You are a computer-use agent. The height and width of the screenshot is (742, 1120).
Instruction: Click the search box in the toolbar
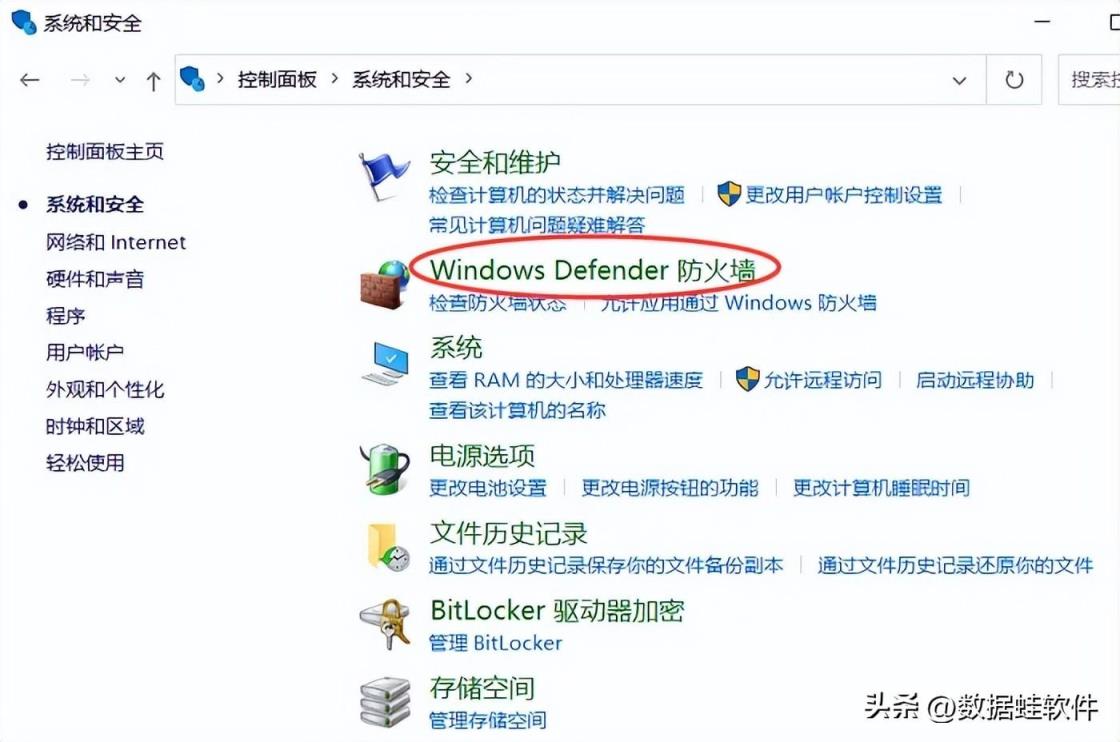pos(1089,80)
